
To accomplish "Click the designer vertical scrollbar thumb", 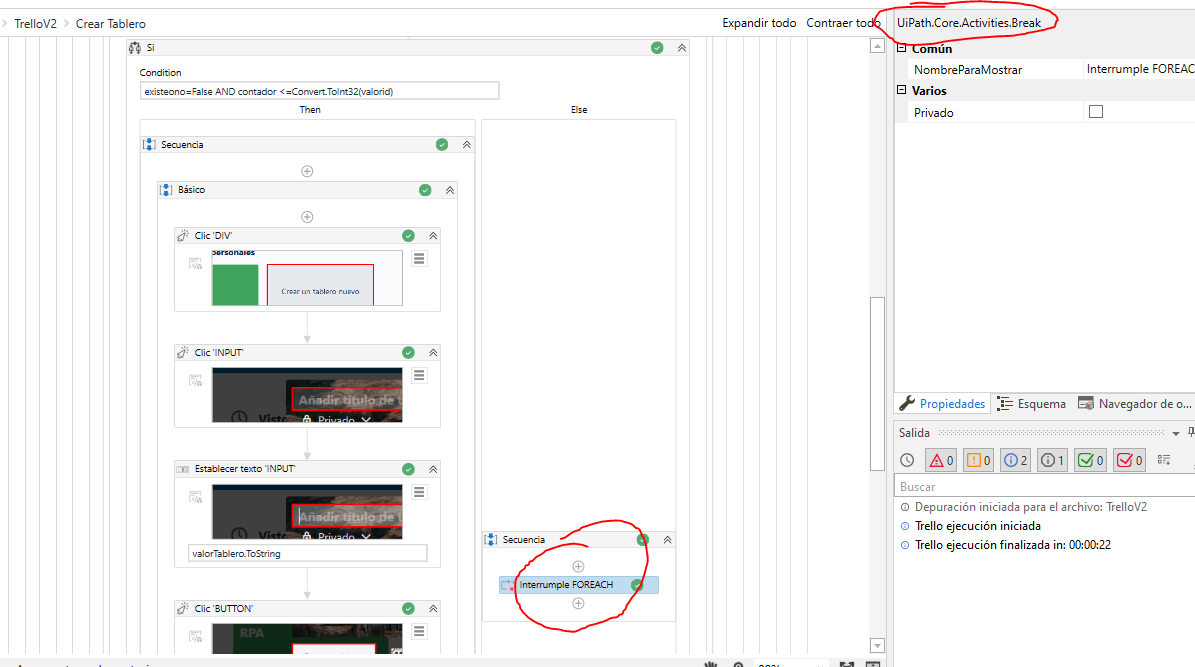I will click(877, 383).
